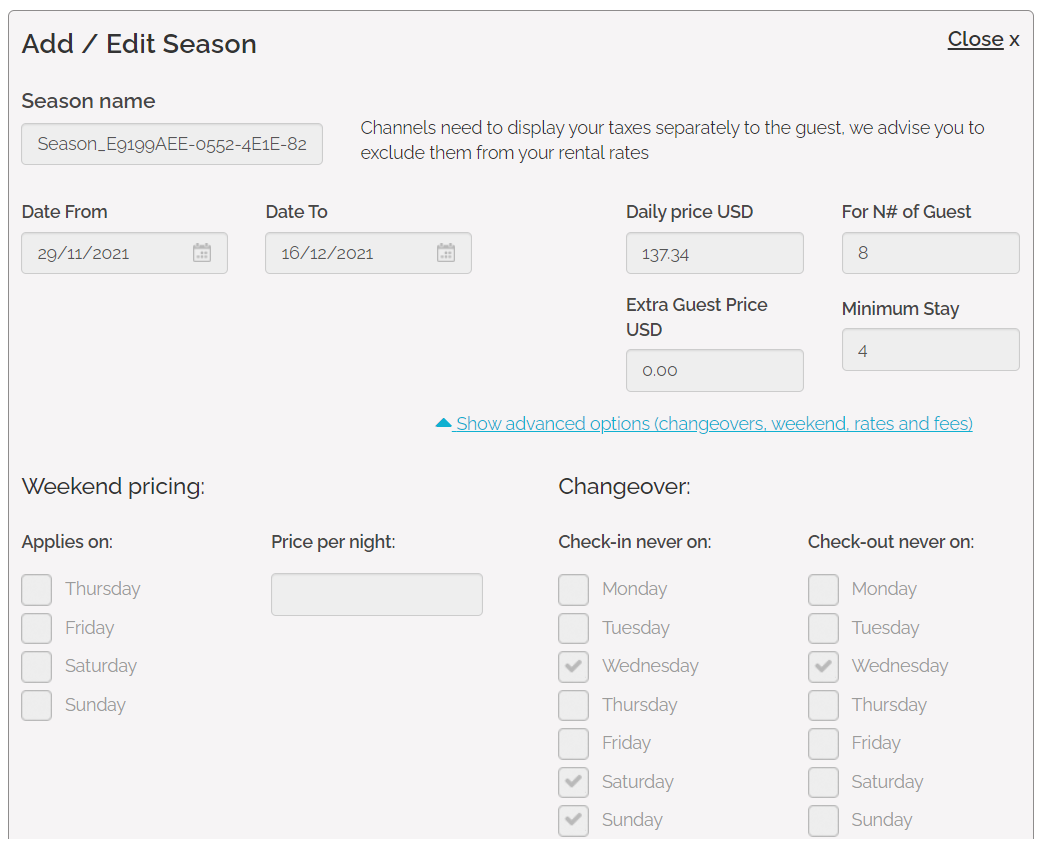Open the Date From calendar icon

tap(202, 253)
